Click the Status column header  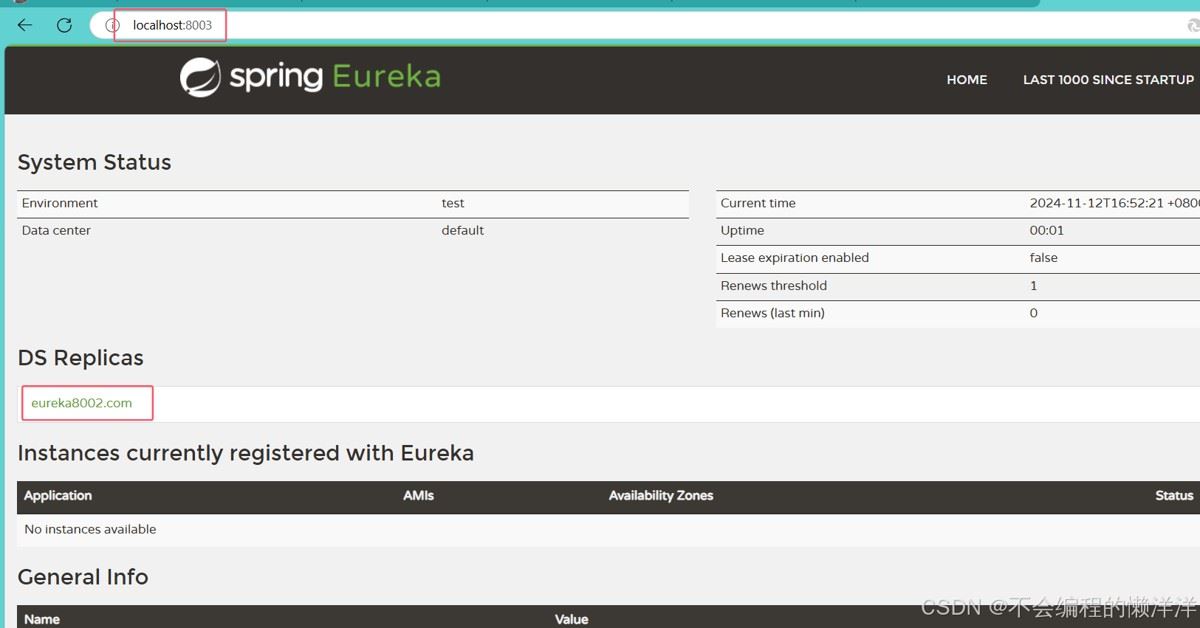pos(1174,496)
